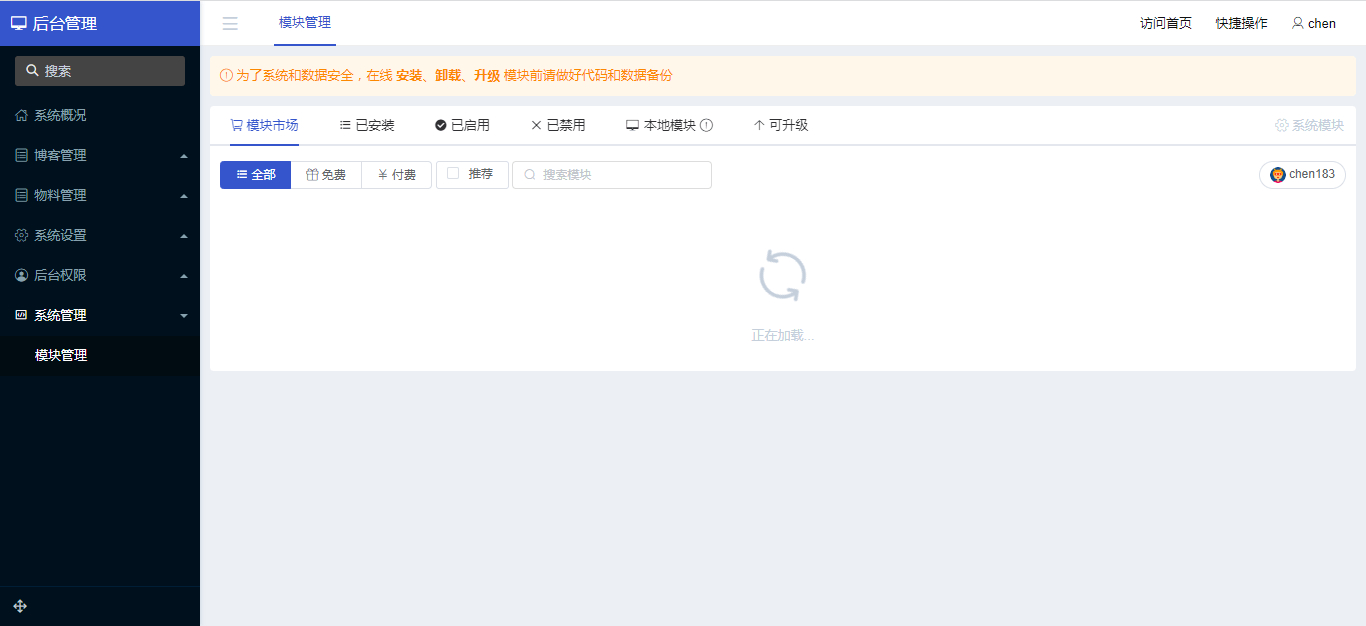The image size is (1366, 626).
Task: Click the lion avatar beside chen183
Action: (x=1277, y=175)
